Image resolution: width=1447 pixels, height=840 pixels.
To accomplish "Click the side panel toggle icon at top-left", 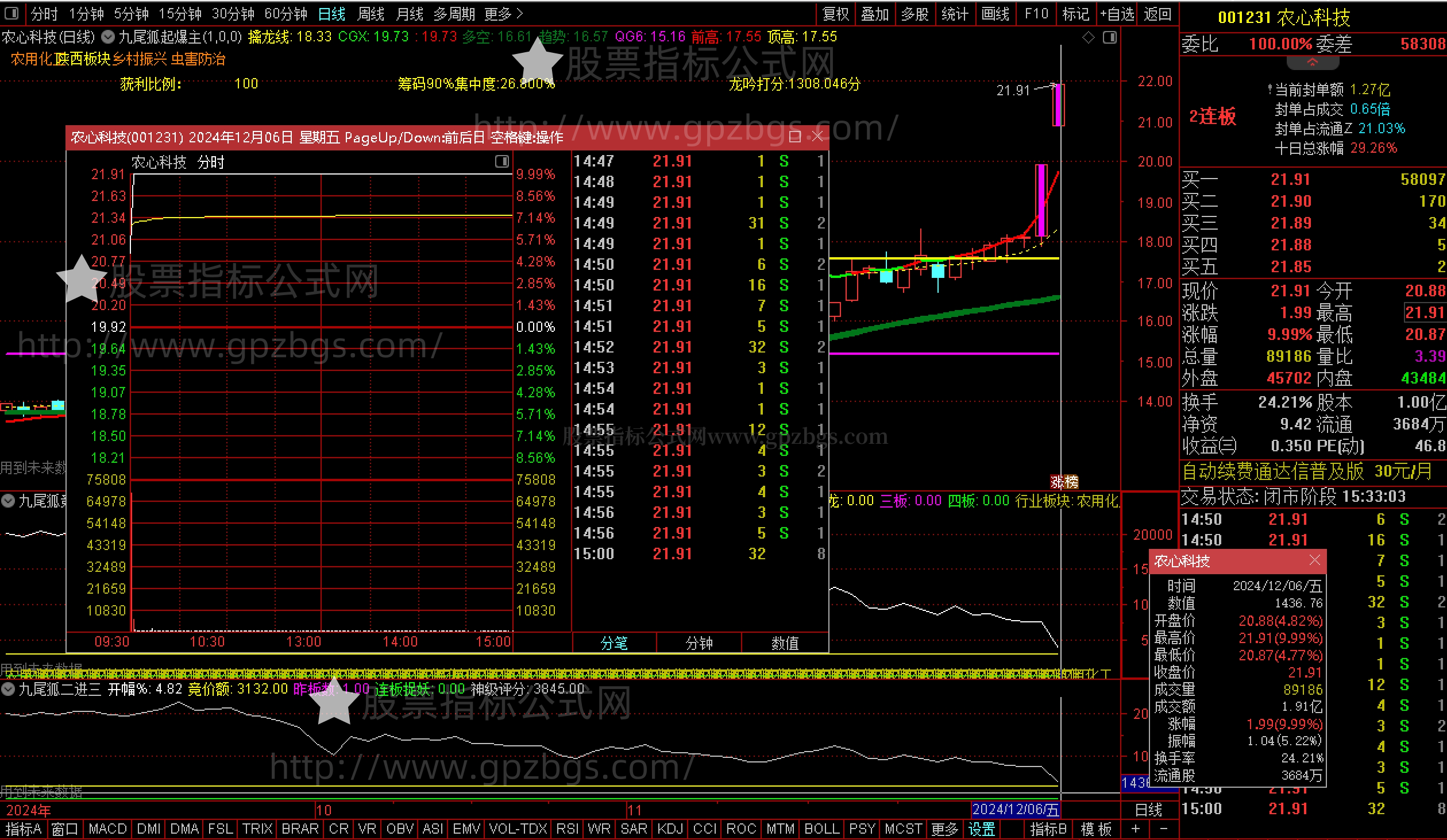I will pyautogui.click(x=11, y=13).
